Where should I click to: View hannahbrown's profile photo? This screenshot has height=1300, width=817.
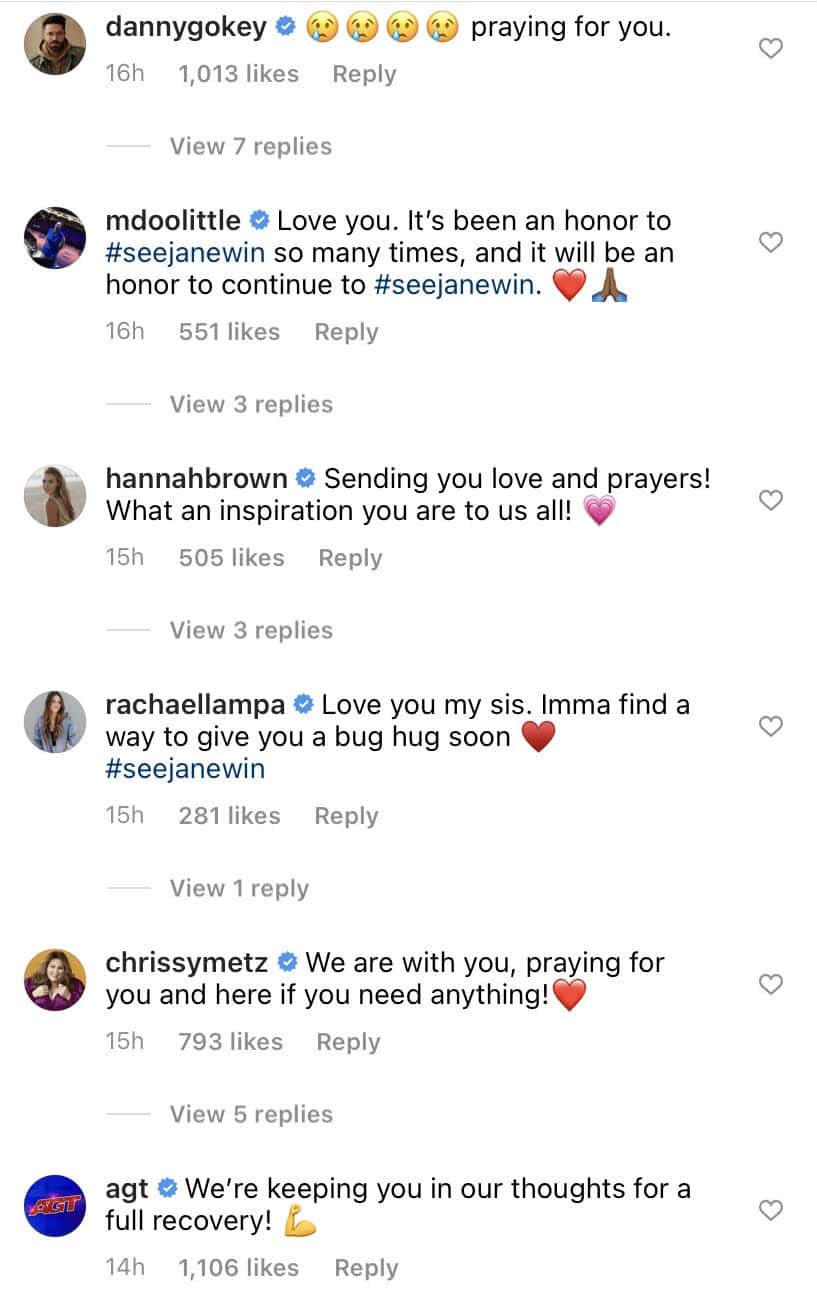click(55, 495)
